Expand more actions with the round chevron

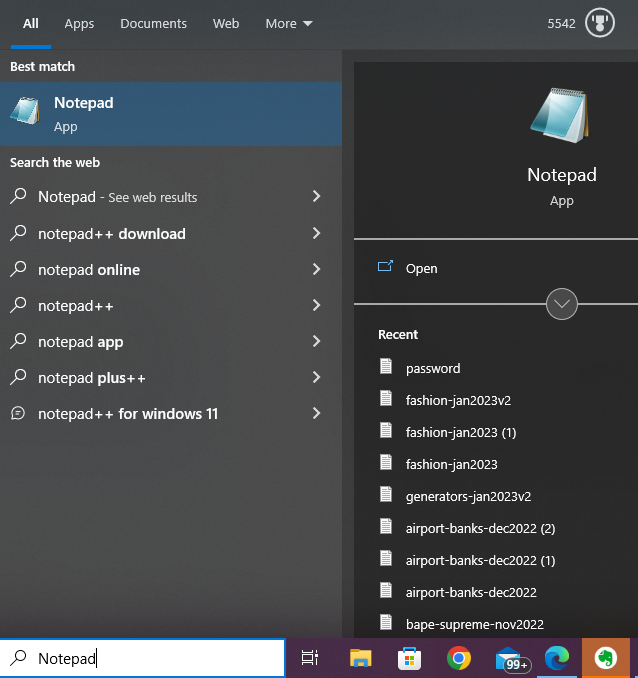pos(561,304)
